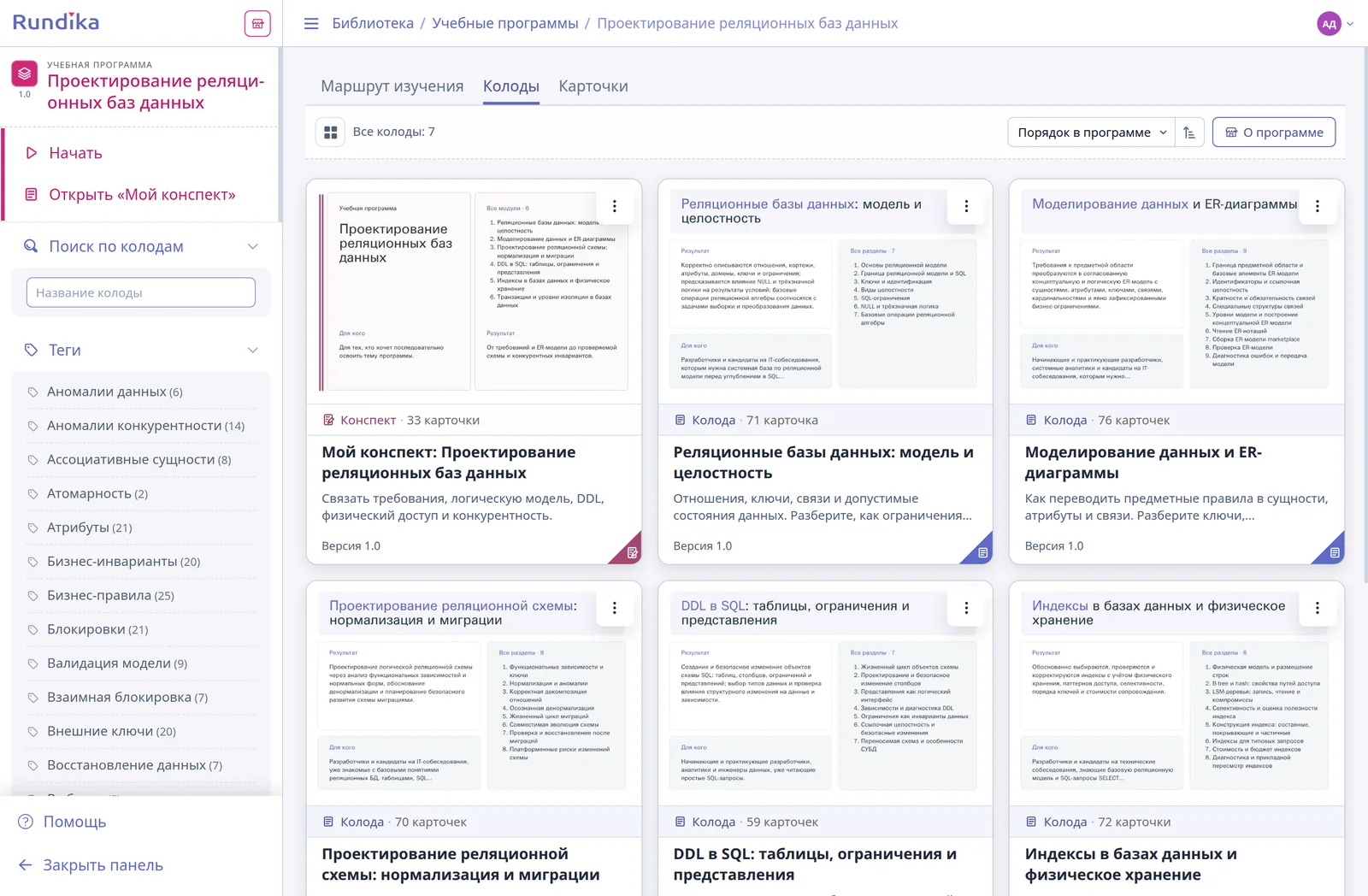The width and height of the screenshot is (1368, 896).
Task: Switch deck view with the grid icon
Action: (x=330, y=132)
